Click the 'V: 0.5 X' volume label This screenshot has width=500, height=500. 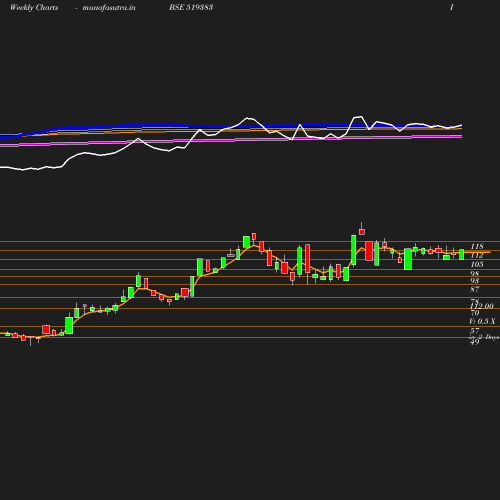[x=482, y=321]
